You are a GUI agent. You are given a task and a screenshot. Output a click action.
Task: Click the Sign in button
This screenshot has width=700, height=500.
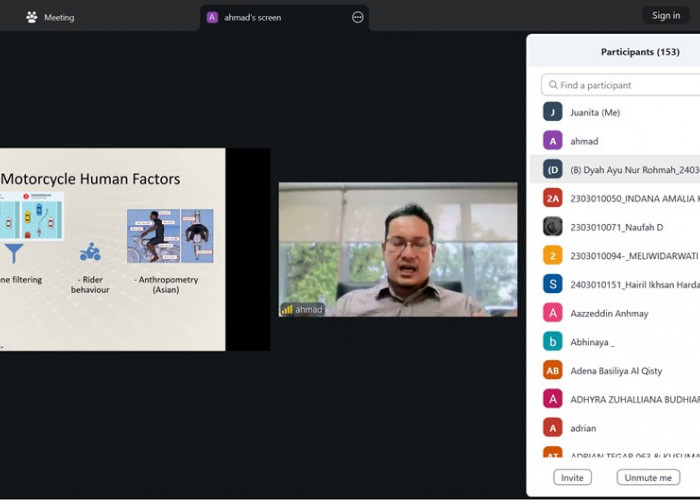tap(666, 15)
